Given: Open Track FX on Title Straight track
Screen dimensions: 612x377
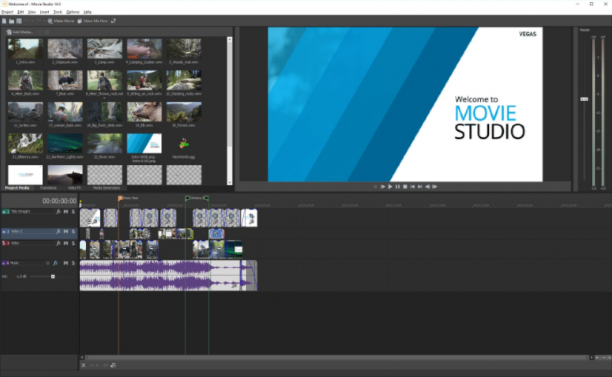Looking at the screenshot, I should (58, 212).
